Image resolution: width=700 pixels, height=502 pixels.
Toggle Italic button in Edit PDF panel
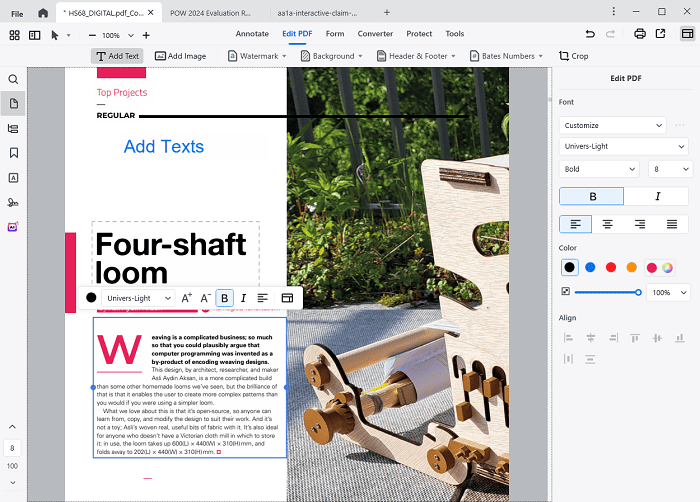point(656,196)
